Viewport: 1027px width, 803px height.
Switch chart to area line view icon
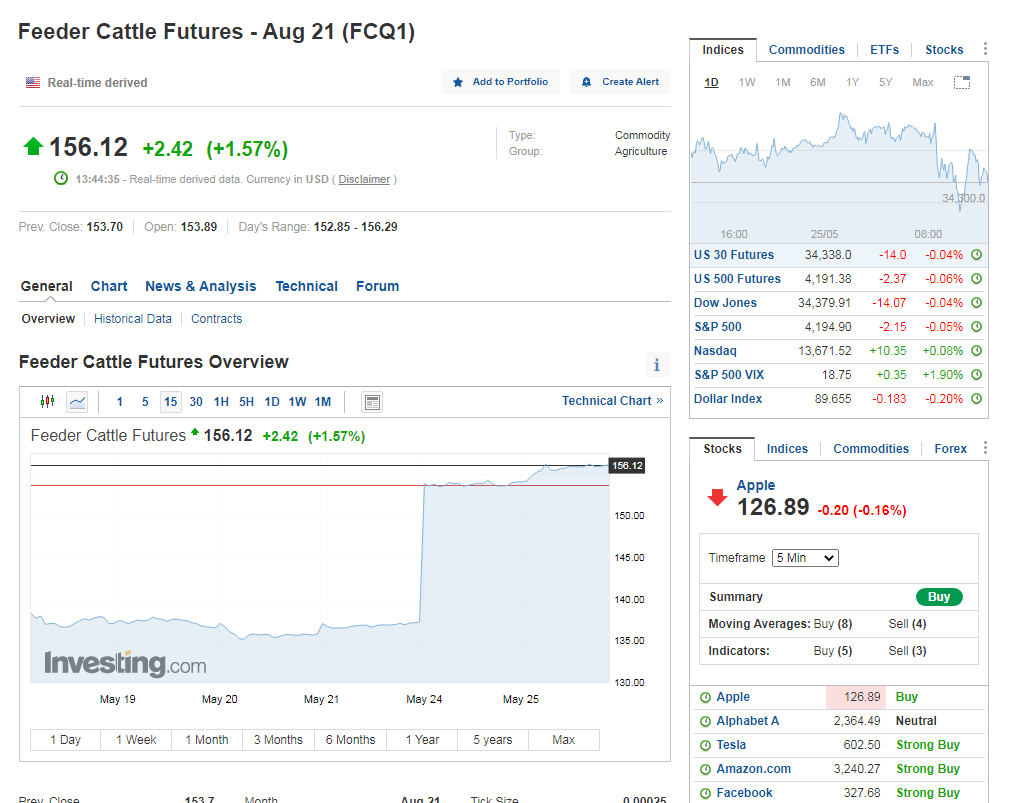(77, 402)
